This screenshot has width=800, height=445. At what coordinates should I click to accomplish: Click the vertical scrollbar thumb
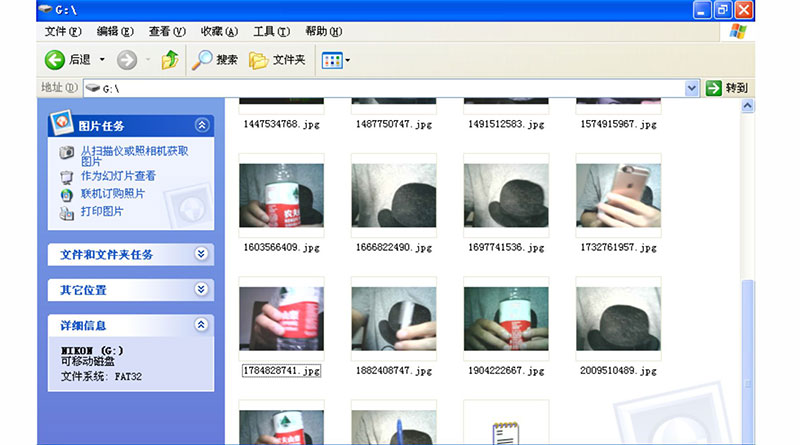[x=747, y=362]
